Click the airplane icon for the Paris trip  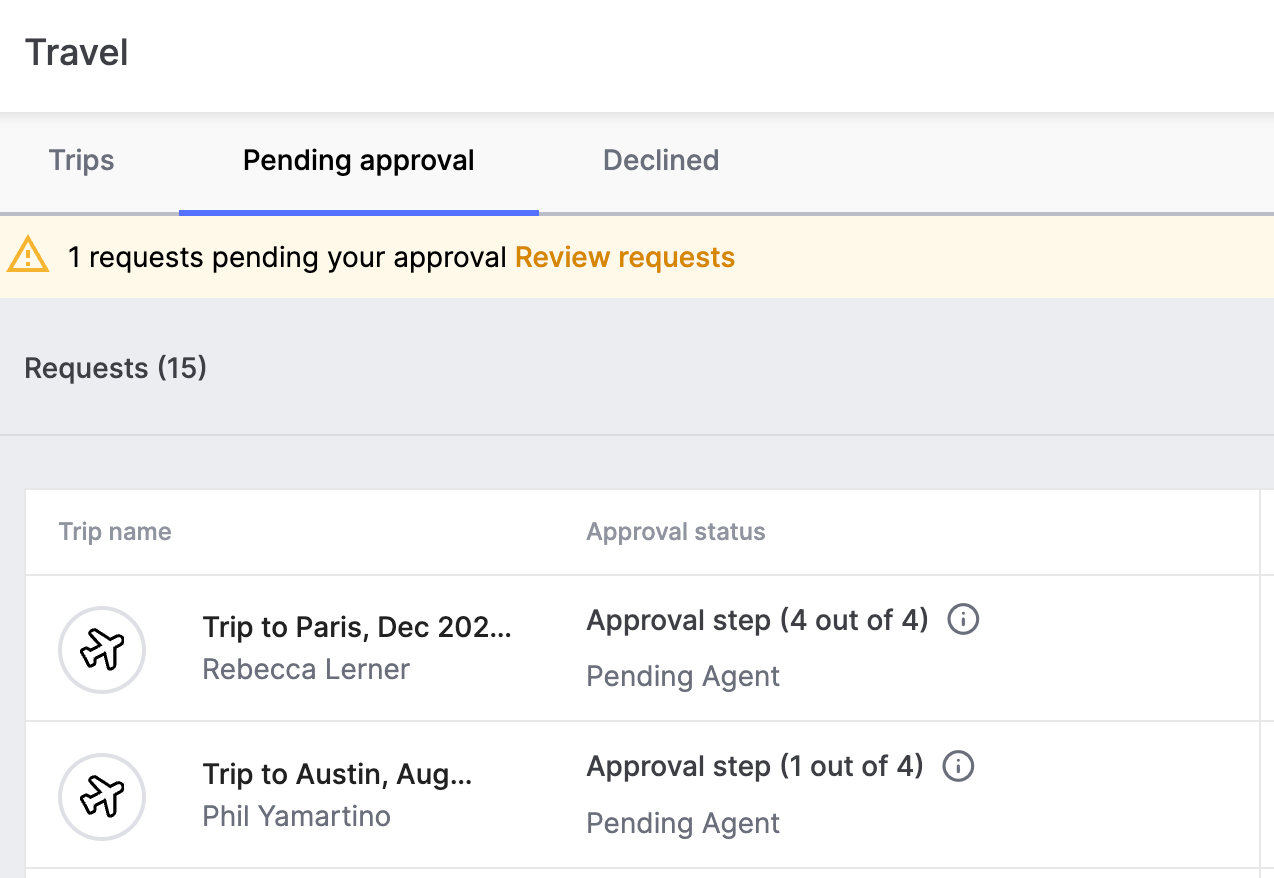(102, 650)
